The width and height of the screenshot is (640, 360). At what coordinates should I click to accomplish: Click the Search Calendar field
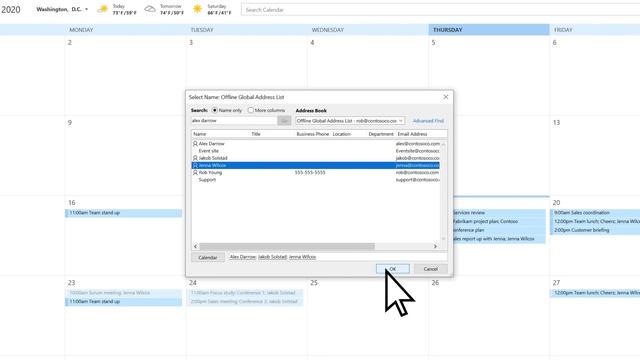tap(440, 9)
